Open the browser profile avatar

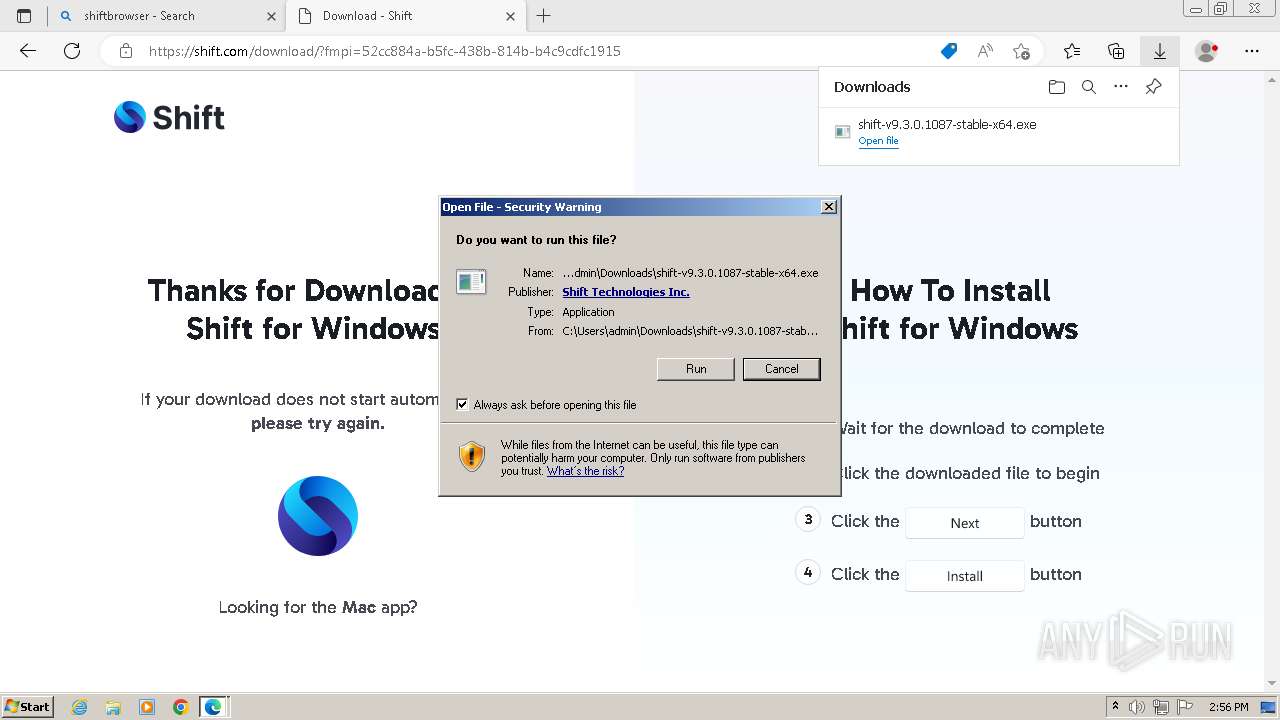1207,51
